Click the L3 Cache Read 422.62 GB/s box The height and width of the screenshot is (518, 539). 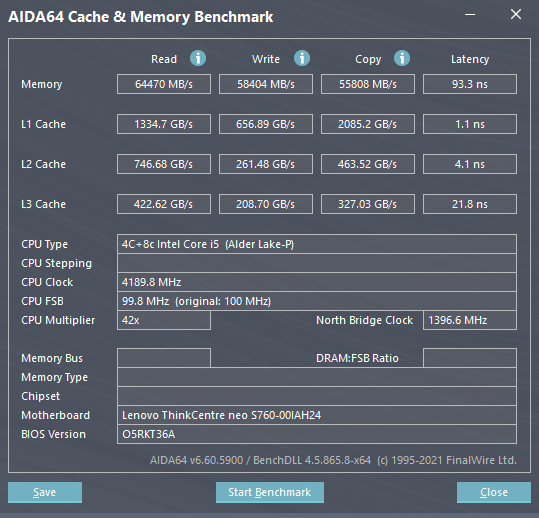point(164,204)
